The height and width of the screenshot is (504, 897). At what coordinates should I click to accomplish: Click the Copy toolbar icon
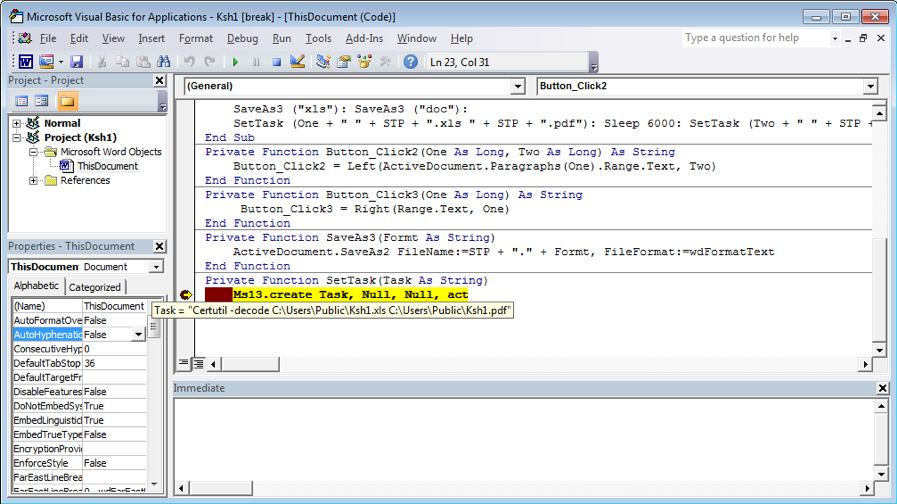point(122,62)
